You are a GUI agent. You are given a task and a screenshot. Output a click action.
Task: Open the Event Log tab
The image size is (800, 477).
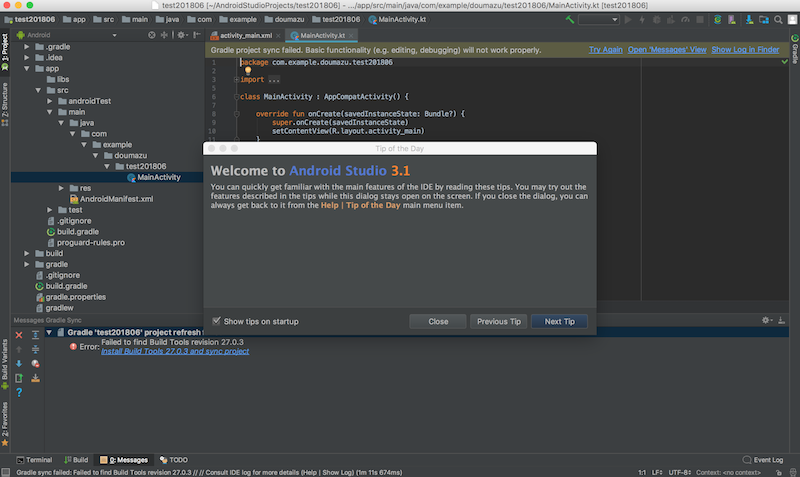tap(763, 460)
